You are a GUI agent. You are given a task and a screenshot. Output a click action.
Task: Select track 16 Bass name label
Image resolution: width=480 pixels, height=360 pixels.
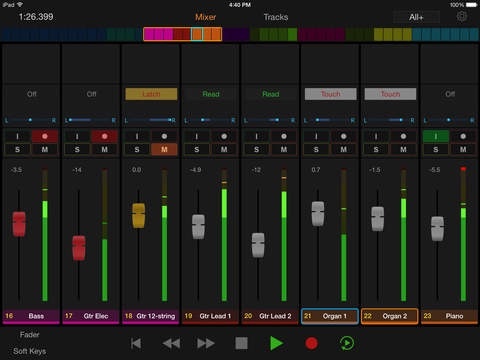coord(31,316)
